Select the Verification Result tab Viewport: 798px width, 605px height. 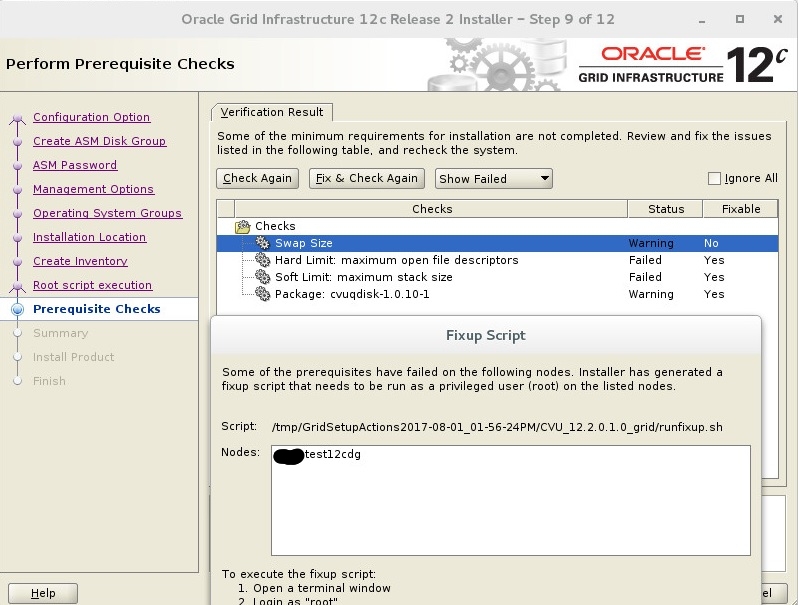[272, 112]
